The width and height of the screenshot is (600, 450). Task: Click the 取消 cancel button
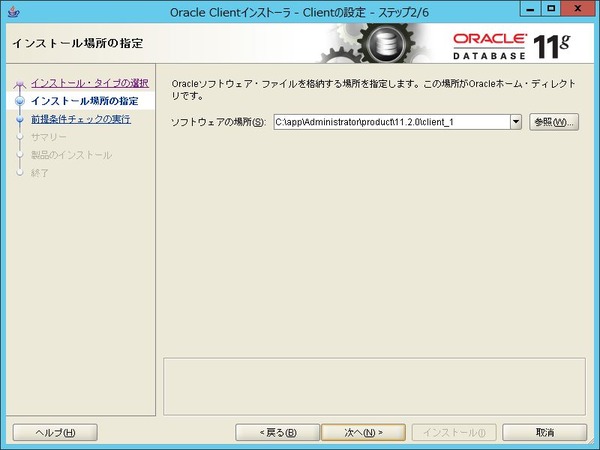(x=545, y=433)
